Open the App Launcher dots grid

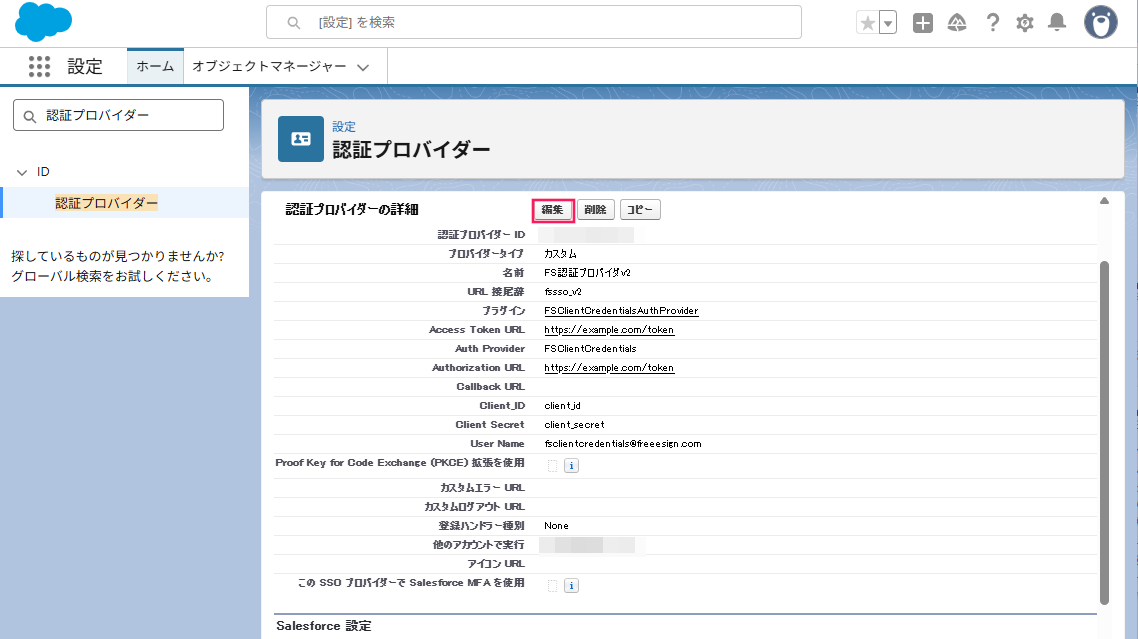pyautogui.click(x=39, y=66)
